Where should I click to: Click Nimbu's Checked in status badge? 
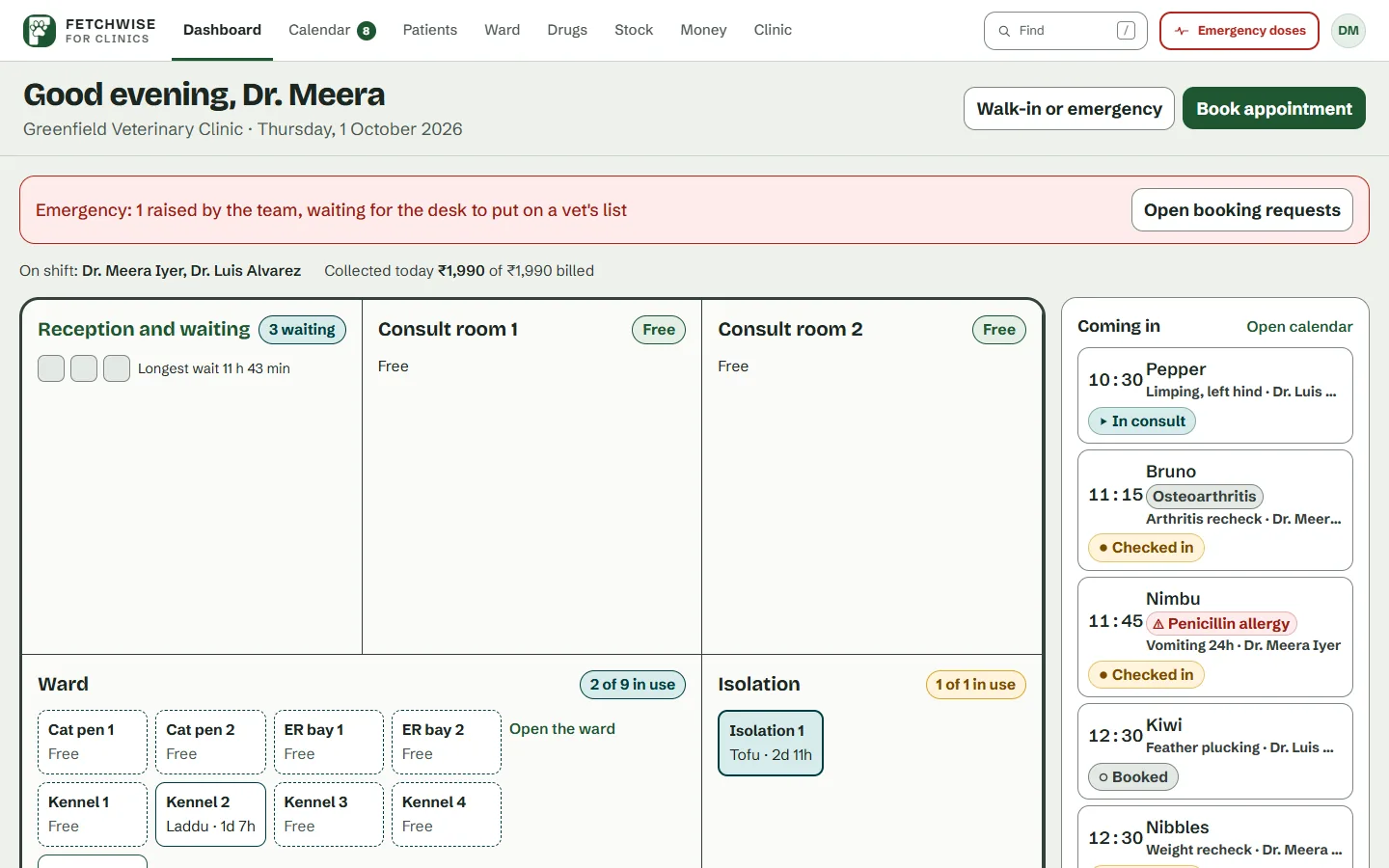pyautogui.click(x=1146, y=675)
